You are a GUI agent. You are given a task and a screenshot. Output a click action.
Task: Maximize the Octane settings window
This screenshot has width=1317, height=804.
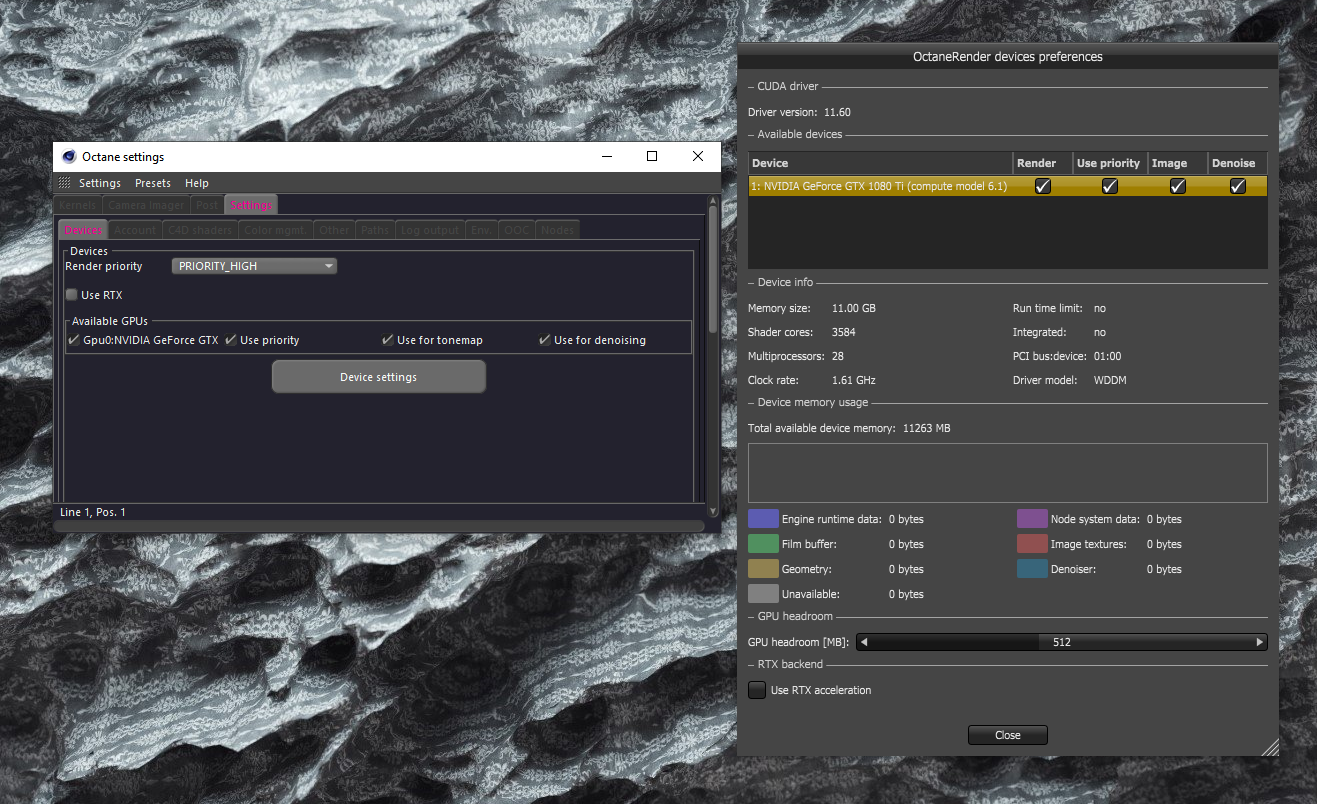(652, 156)
